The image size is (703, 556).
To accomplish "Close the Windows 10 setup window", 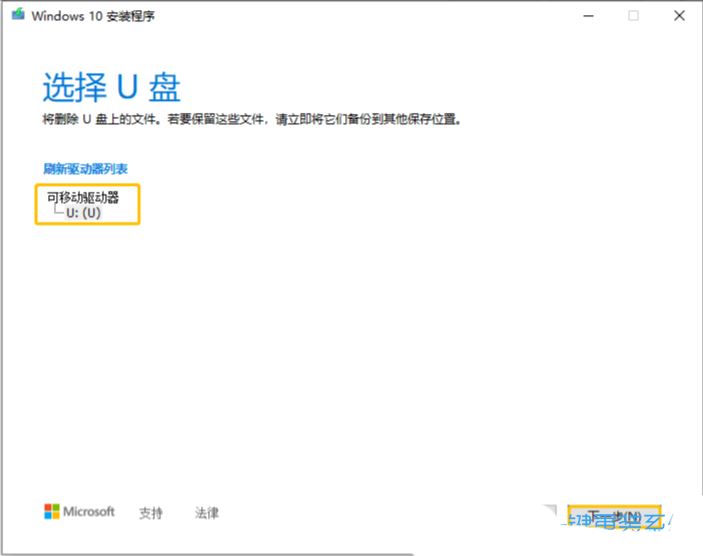I will pos(679,16).
